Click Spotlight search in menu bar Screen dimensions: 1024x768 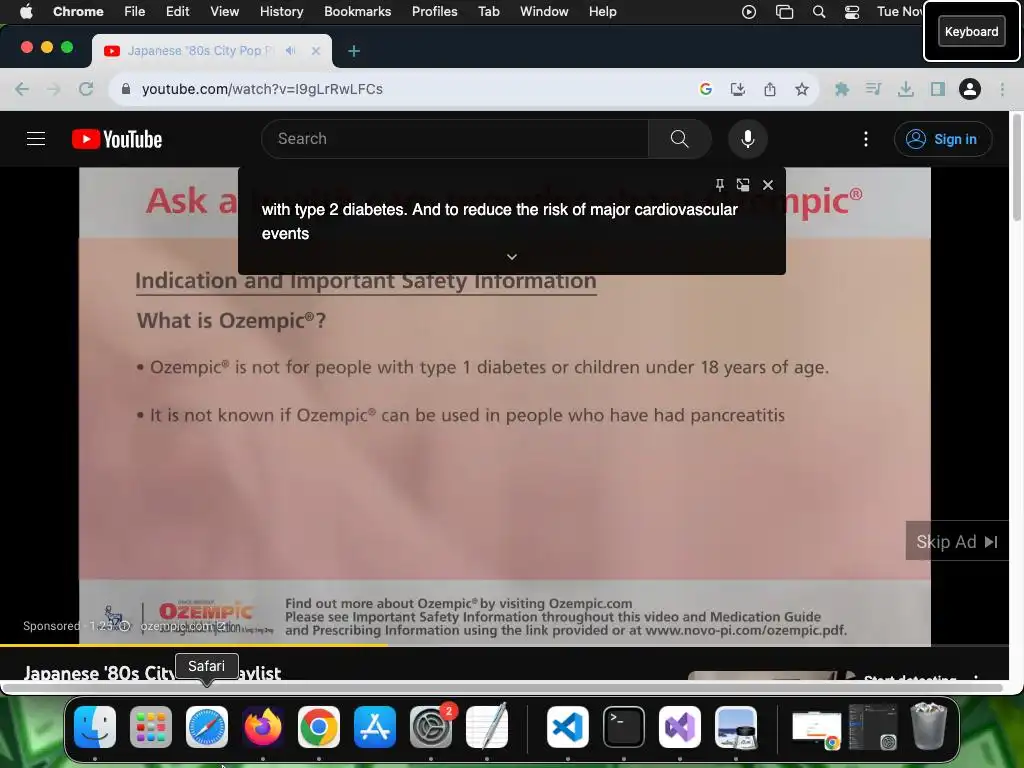(x=819, y=12)
